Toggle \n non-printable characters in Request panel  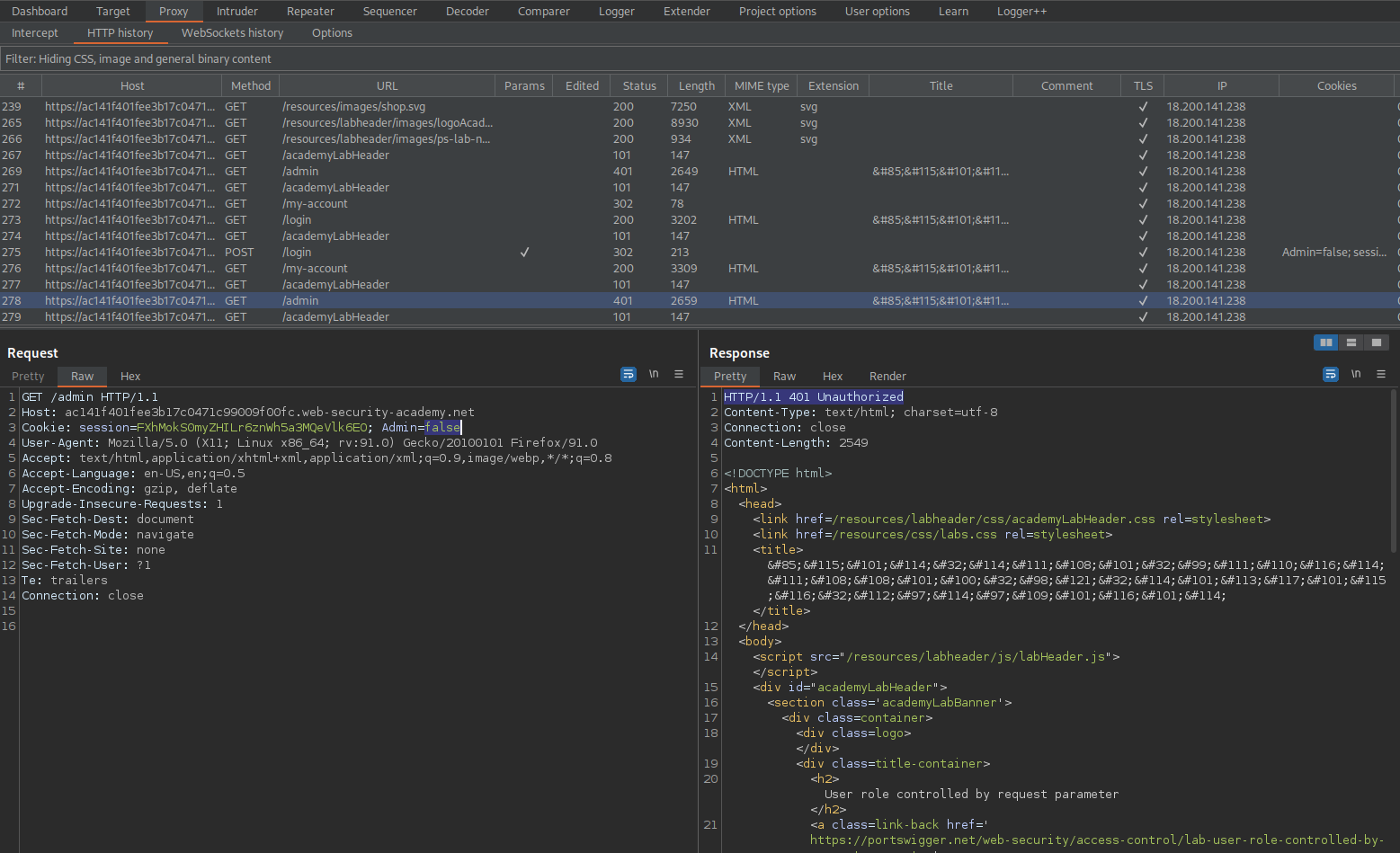[654, 374]
